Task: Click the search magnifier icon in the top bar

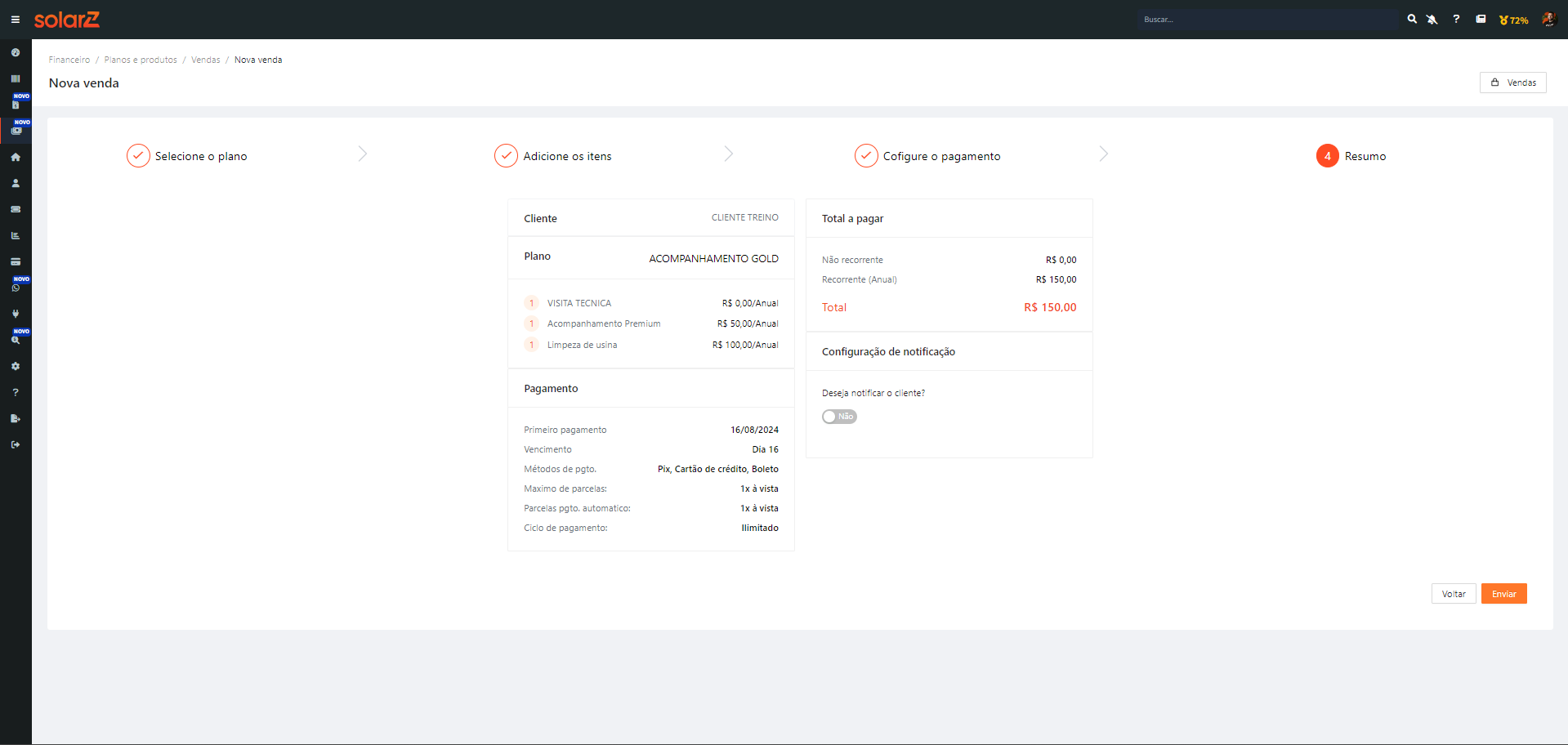Action: tap(1412, 19)
